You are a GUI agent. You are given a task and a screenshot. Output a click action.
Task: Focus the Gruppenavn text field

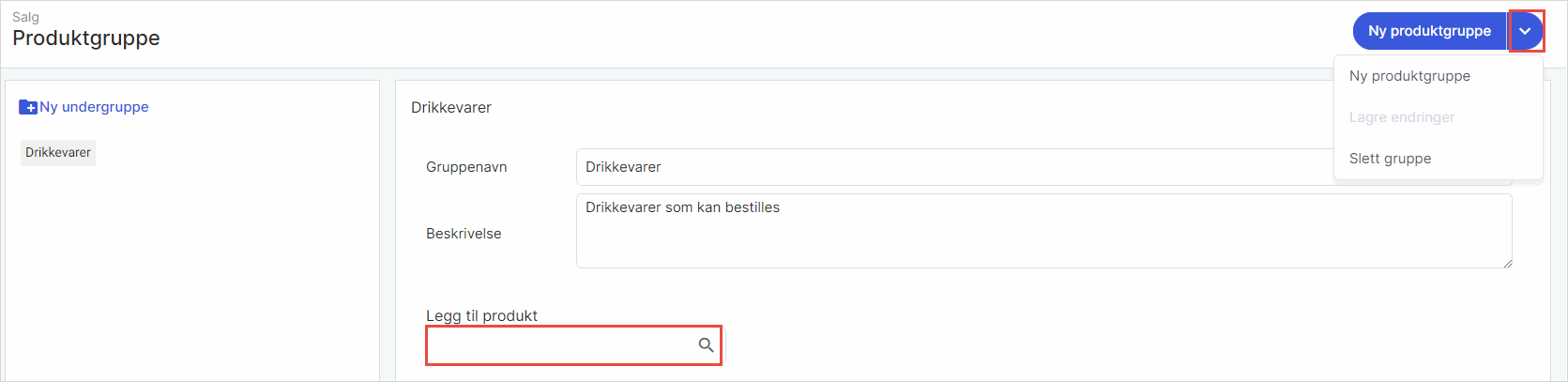[x=938, y=167]
